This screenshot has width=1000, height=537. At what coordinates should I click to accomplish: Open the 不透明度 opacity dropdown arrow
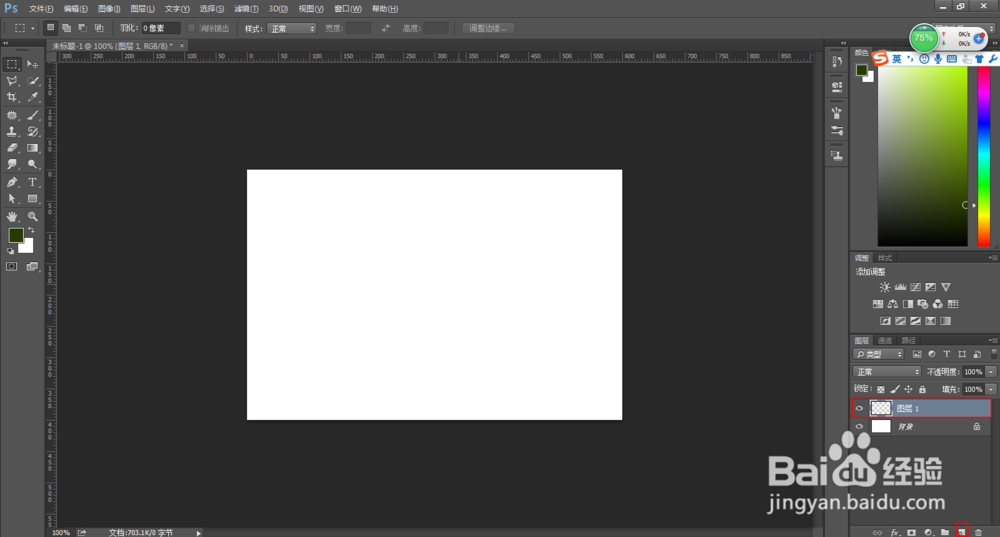point(991,372)
